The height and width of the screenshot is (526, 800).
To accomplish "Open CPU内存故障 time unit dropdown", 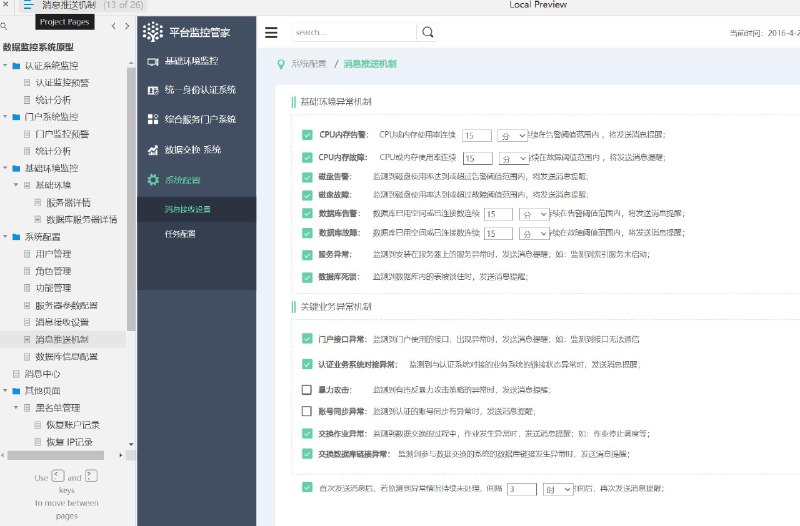I will coord(514,159).
